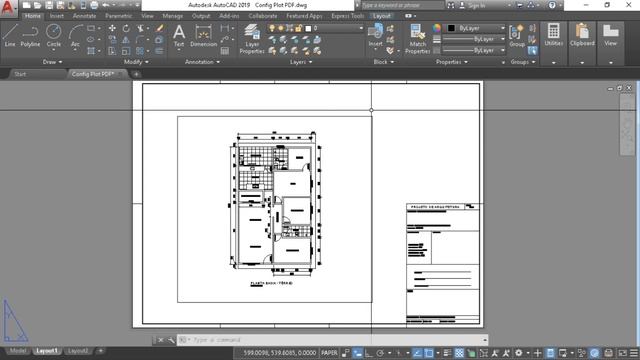This screenshot has width=640, height=360.
Task: Choose the Rotate tool in Modify panel
Action: [x=126, y=28]
